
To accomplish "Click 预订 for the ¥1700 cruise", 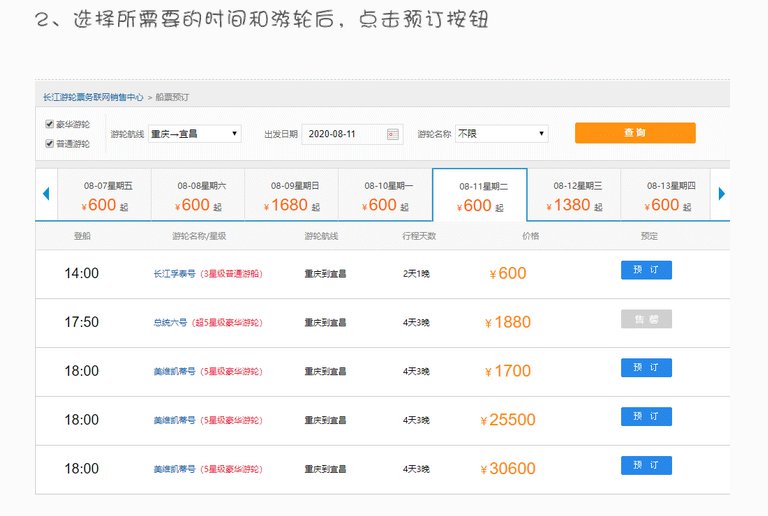I will (646, 368).
